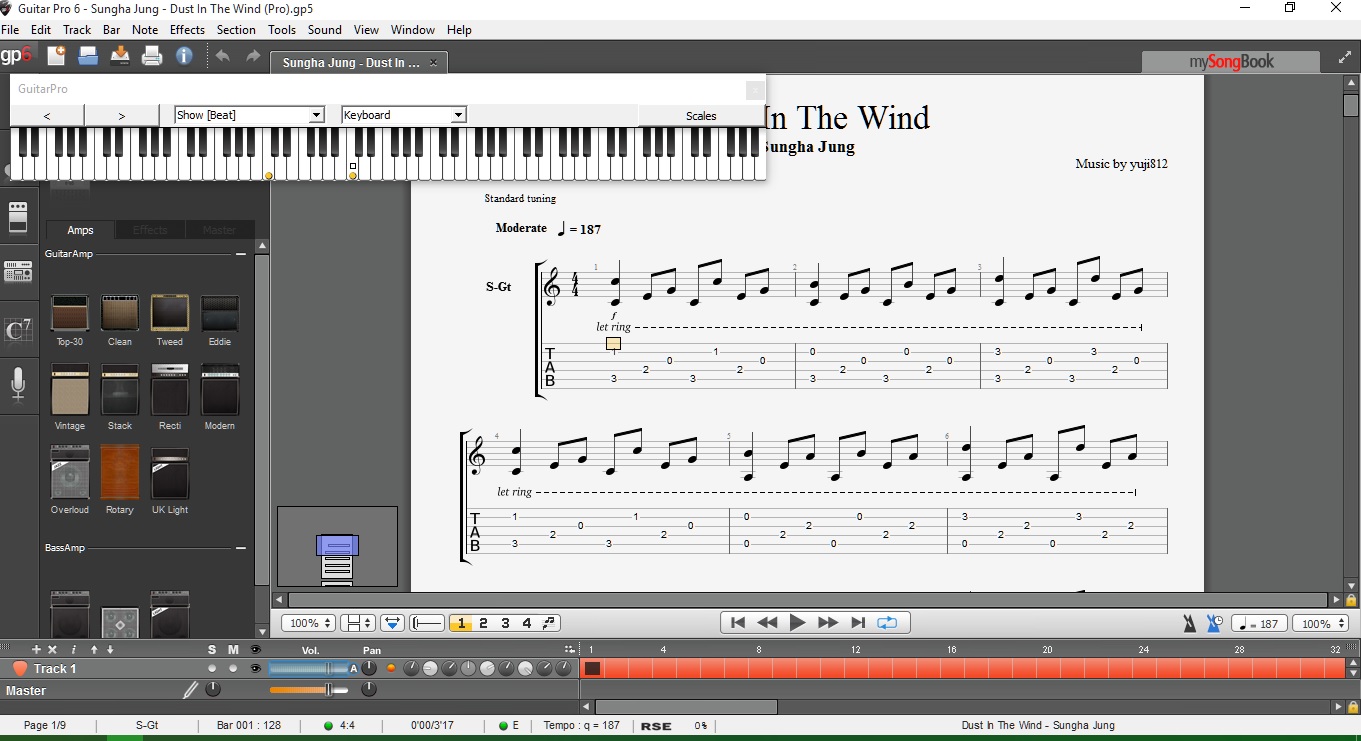1361x741 pixels.
Task: Open the mySongBook tab
Action: click(1231, 62)
